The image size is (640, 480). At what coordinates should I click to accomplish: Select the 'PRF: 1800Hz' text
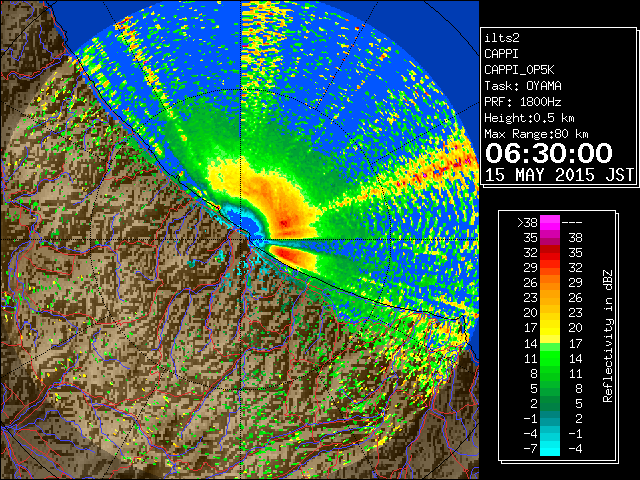coord(523,102)
